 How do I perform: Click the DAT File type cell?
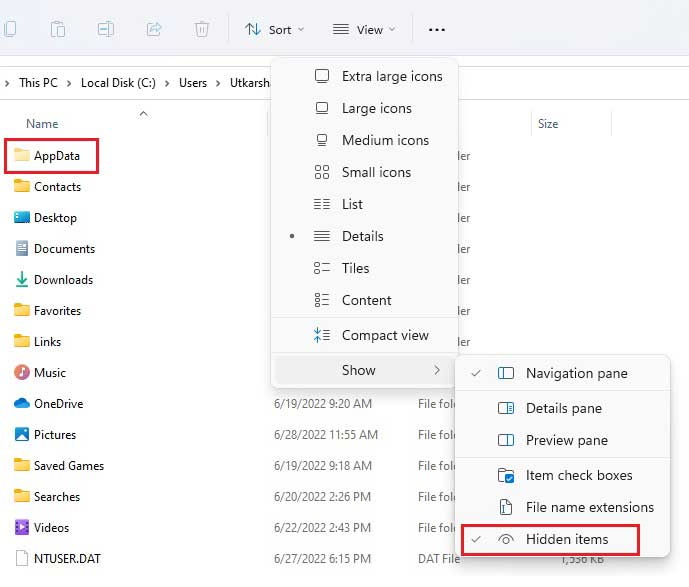(439, 559)
